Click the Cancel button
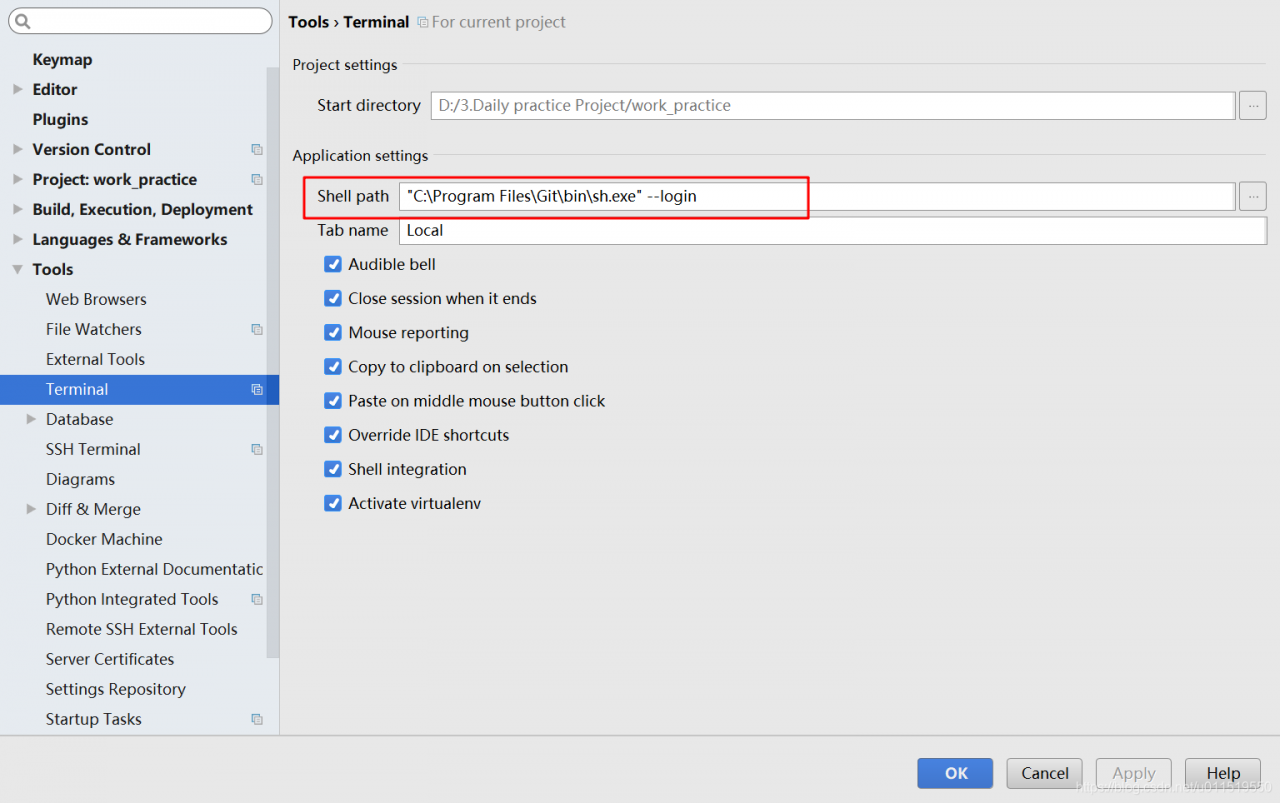The image size is (1280, 803). click(x=1044, y=773)
